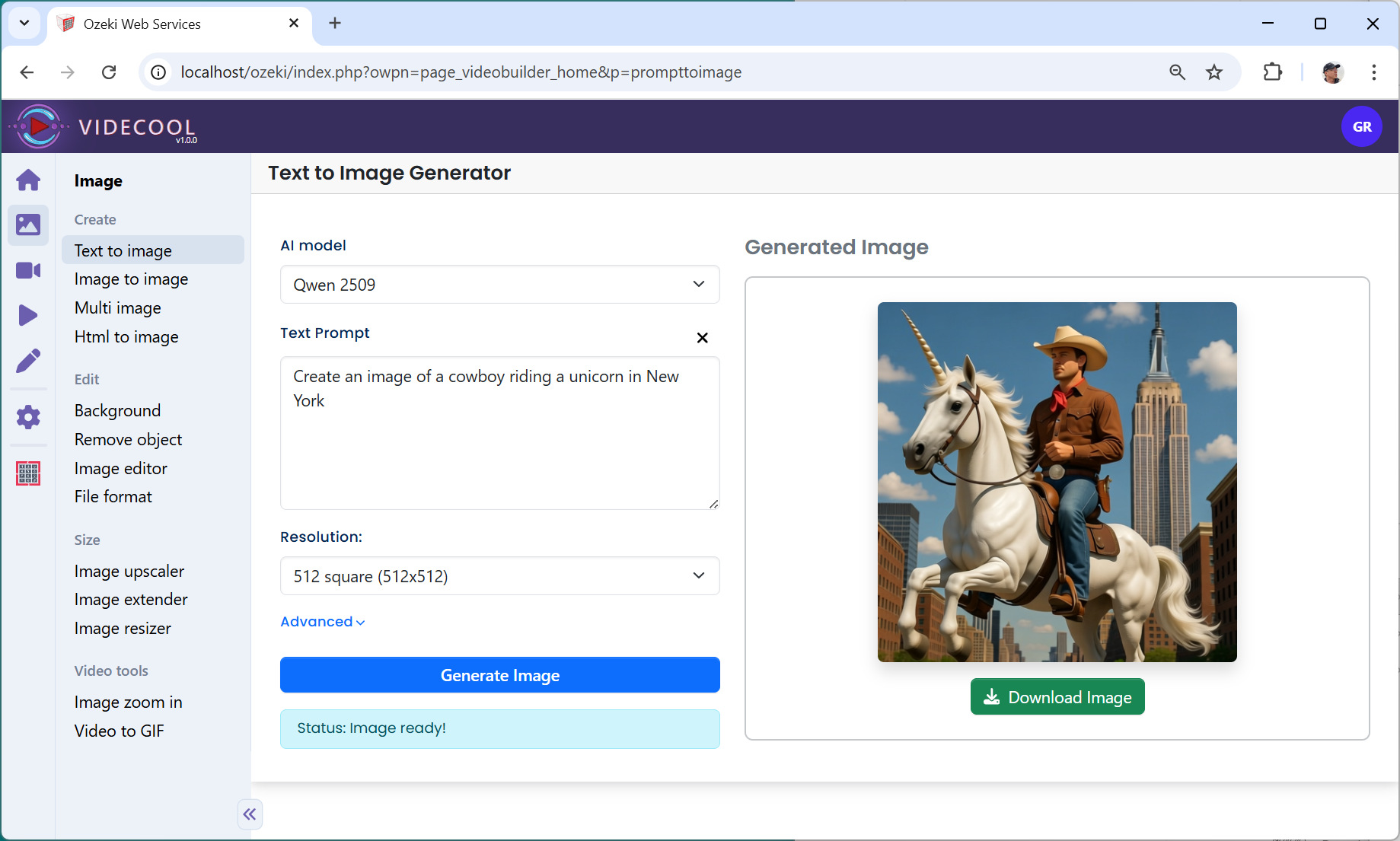Open the pencil Edit sidebar icon

coord(28,361)
